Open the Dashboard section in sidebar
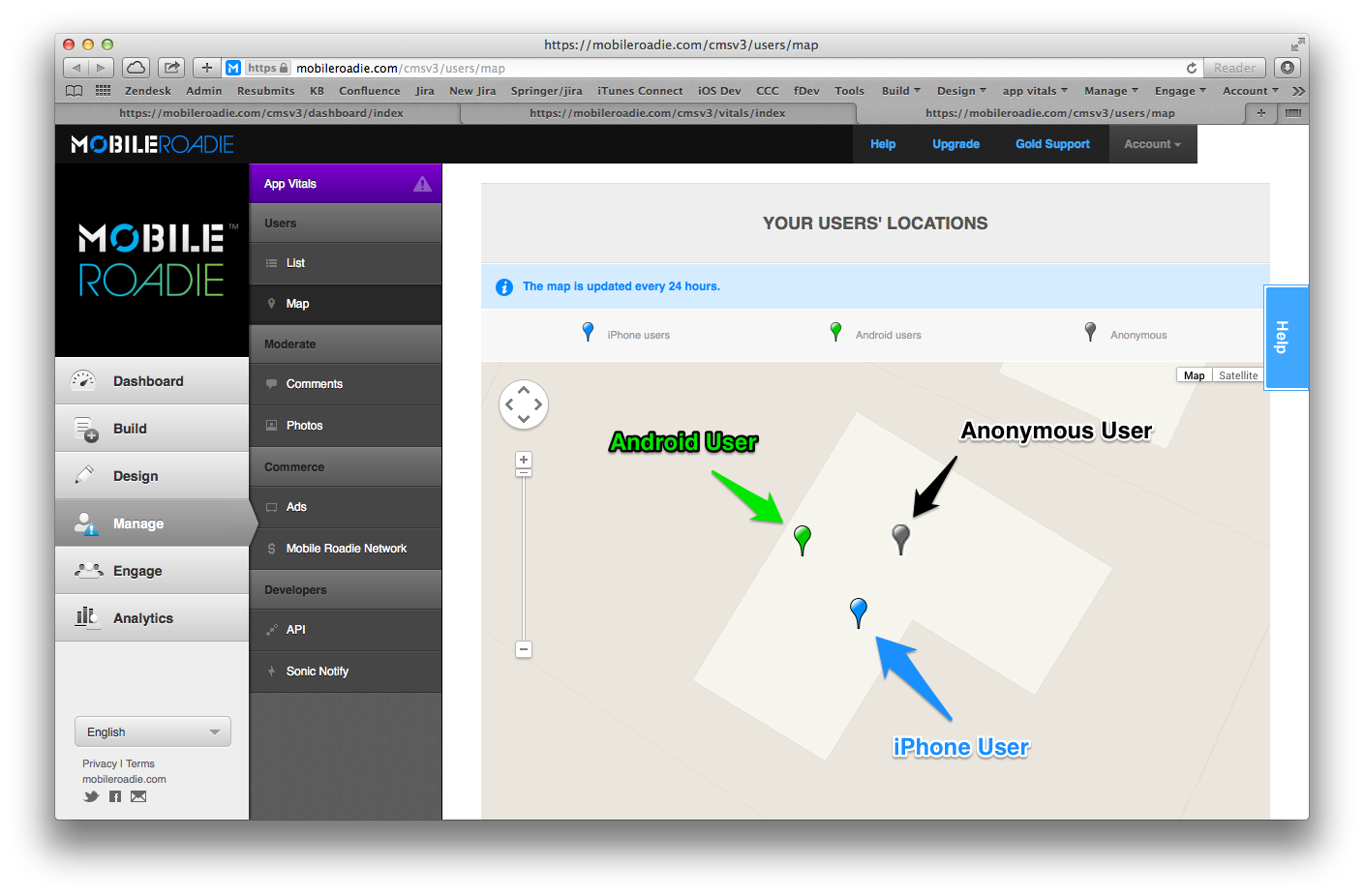The image size is (1364, 896). click(148, 381)
